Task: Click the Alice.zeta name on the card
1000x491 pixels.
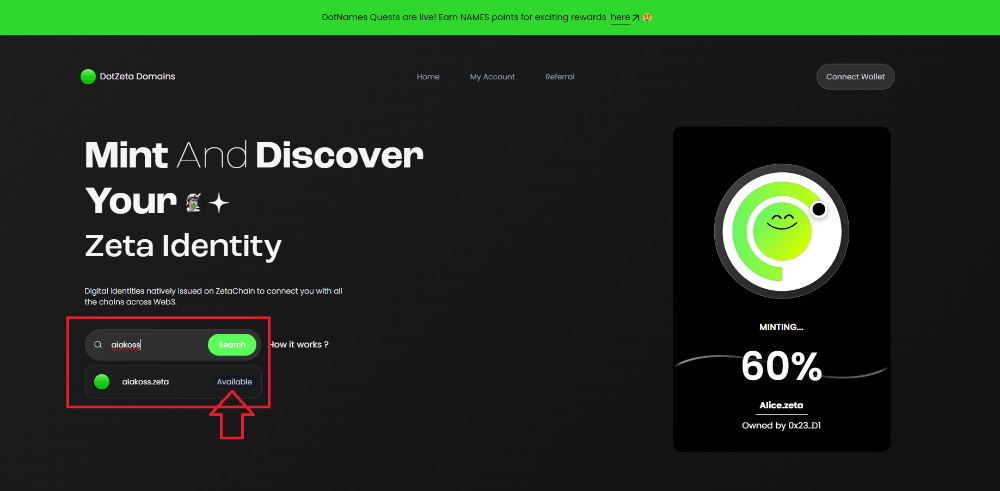Action: click(781, 406)
